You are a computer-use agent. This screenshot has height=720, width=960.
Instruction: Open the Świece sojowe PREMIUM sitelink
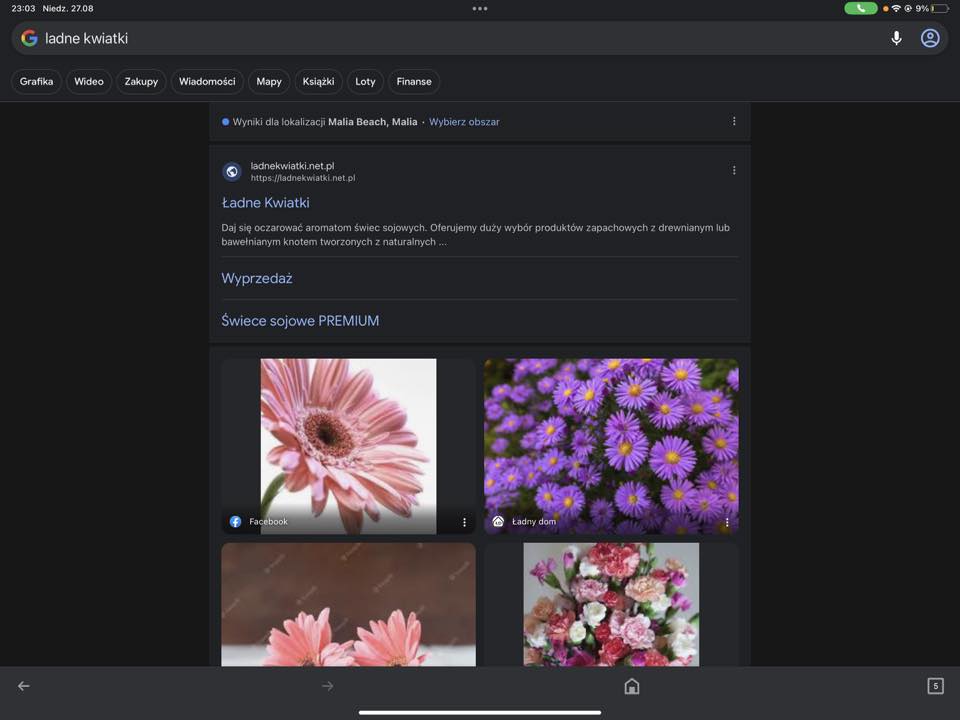pyautogui.click(x=300, y=321)
